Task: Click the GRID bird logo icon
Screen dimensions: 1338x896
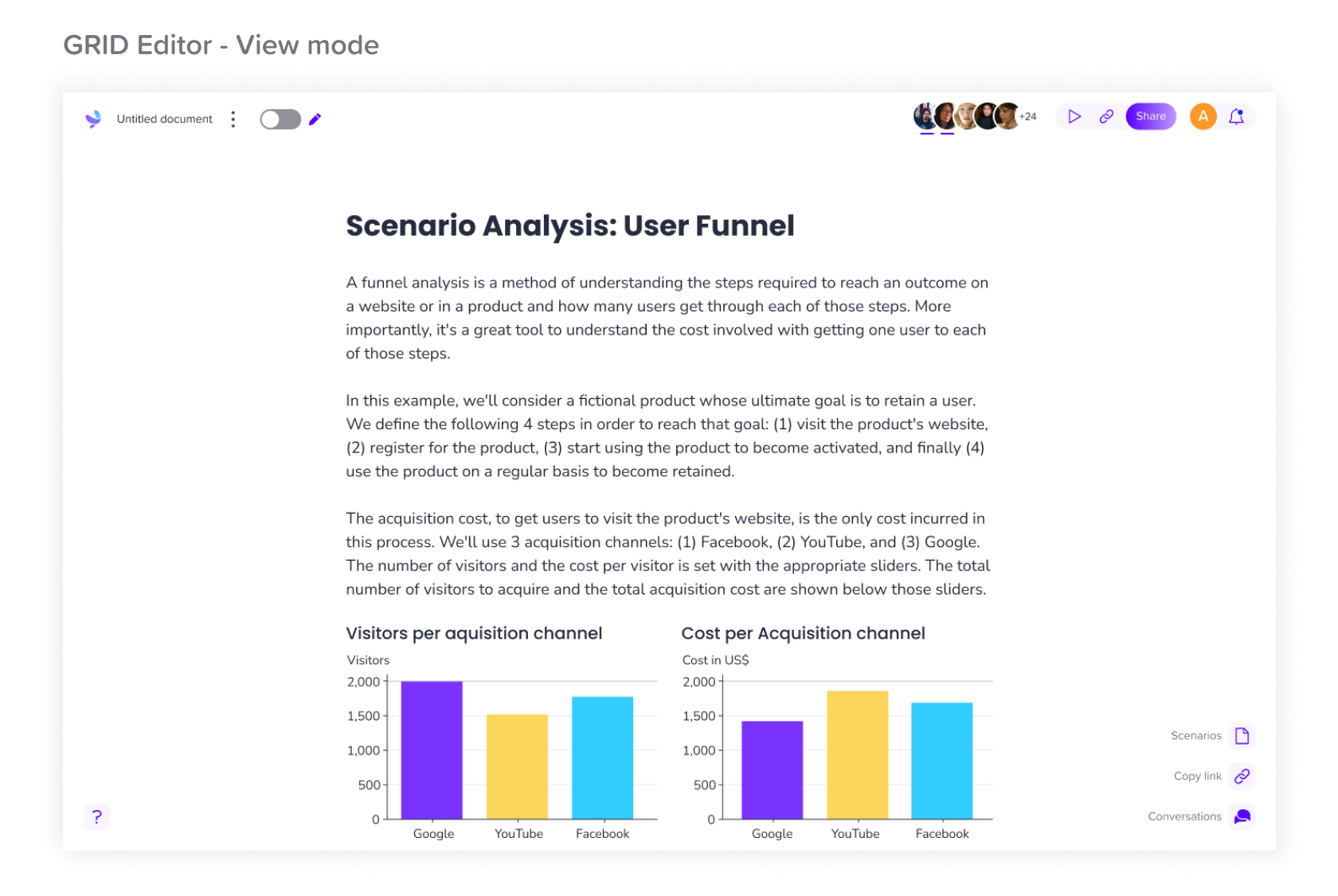Action: point(93,119)
